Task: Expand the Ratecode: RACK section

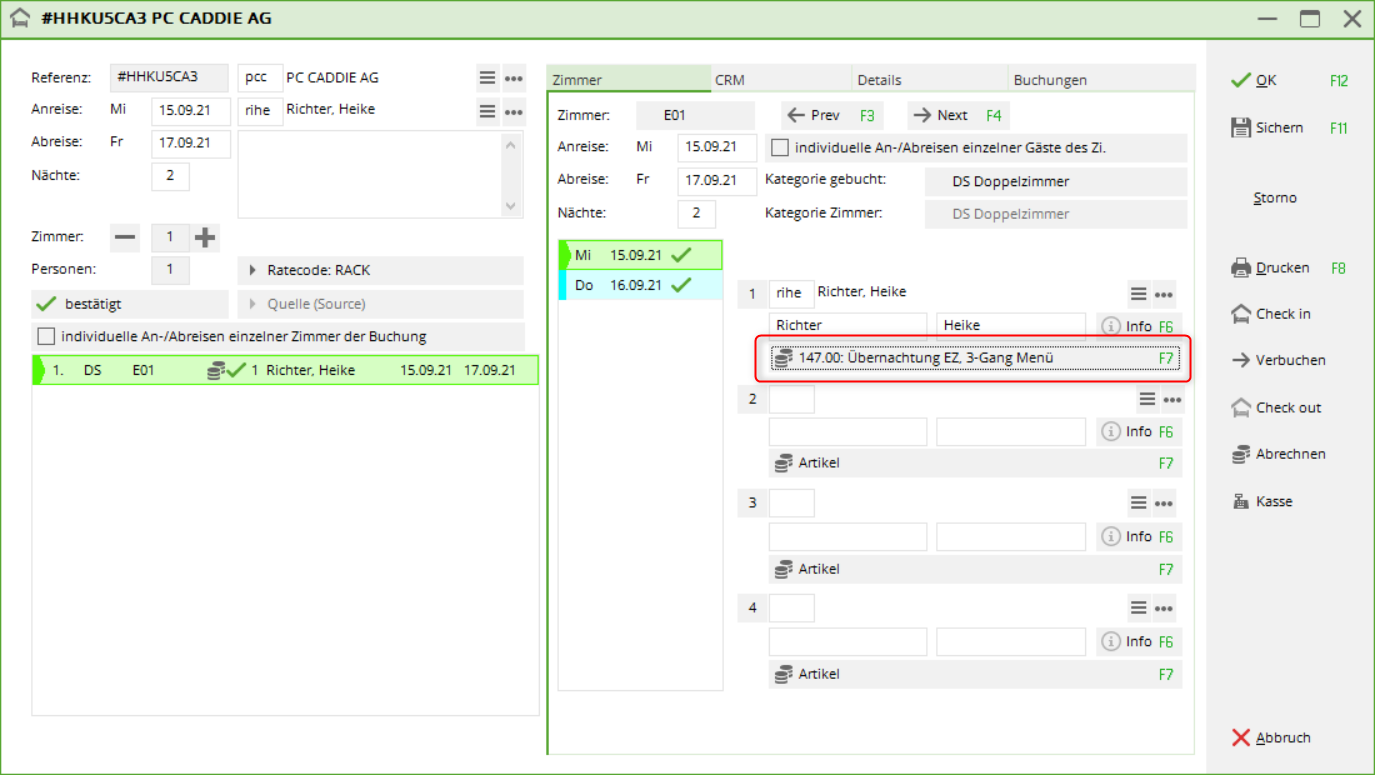Action: [380, 270]
